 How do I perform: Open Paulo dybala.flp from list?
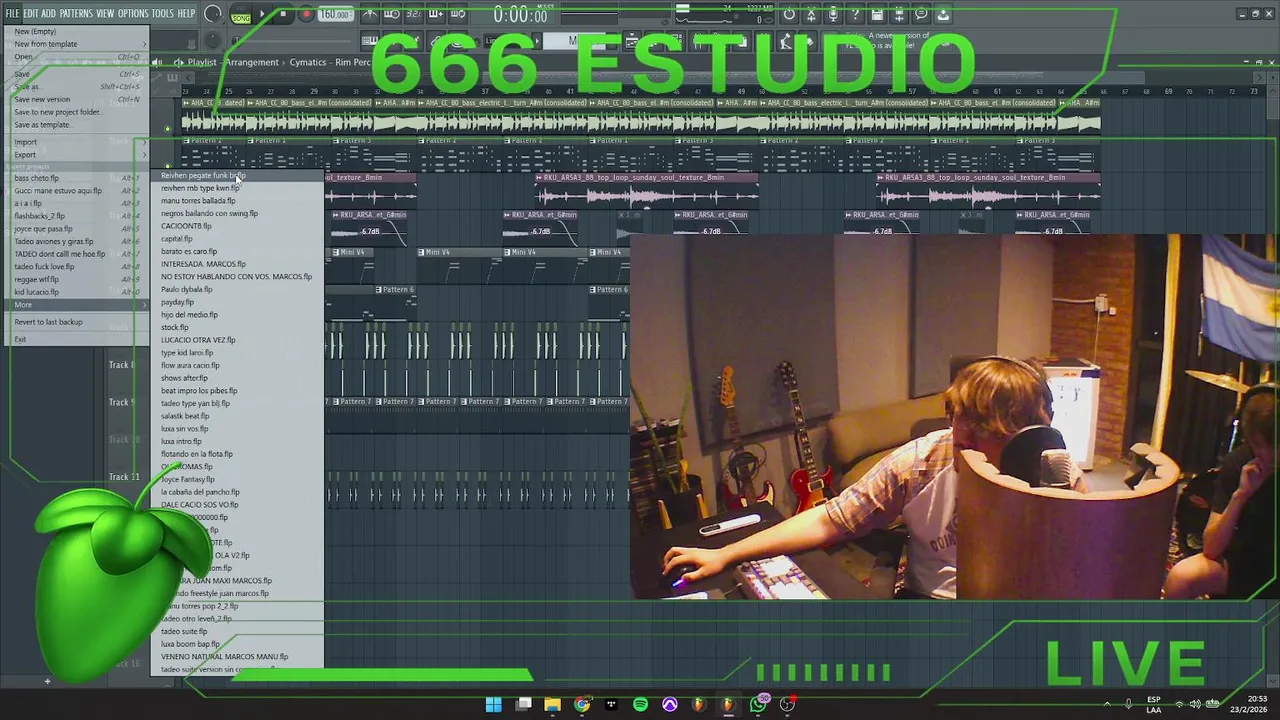click(x=237, y=290)
